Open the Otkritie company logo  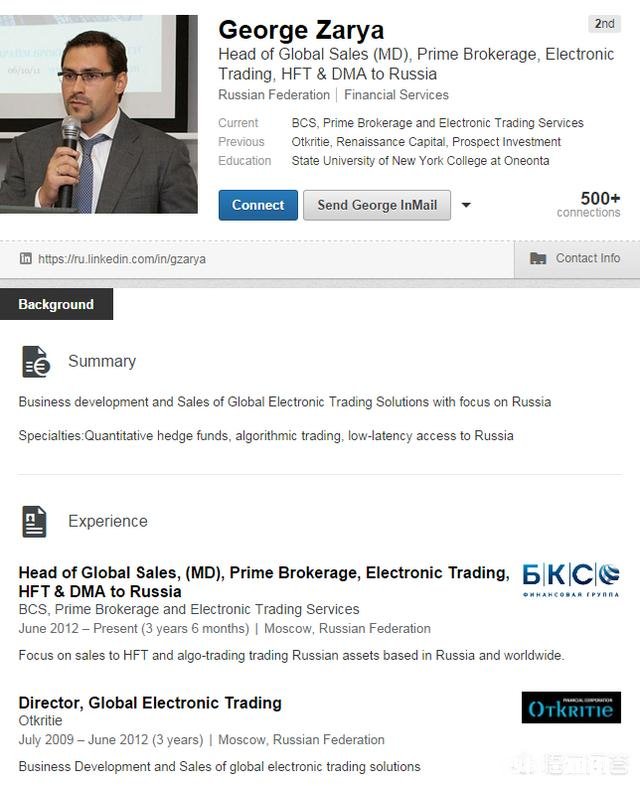tap(571, 707)
